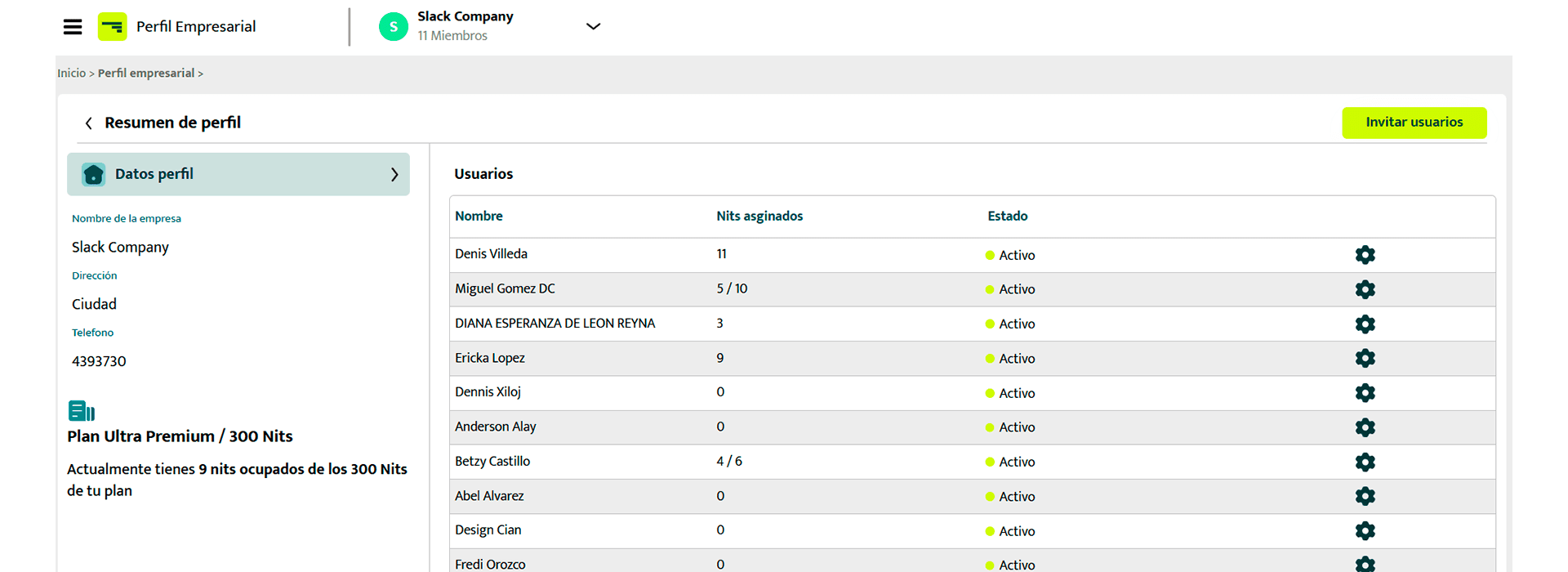The image size is (1568, 572).
Task: Open settings gear for Dennis Xiloj
Action: coord(1365,393)
